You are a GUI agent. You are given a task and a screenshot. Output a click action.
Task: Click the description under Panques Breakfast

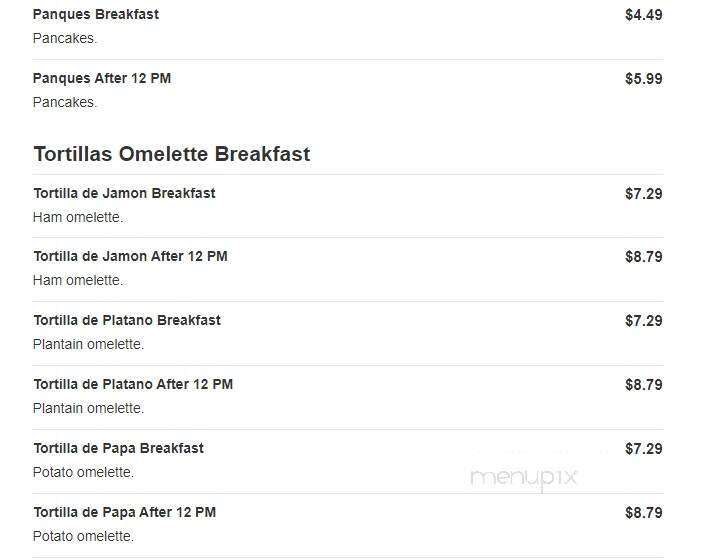[65, 39]
